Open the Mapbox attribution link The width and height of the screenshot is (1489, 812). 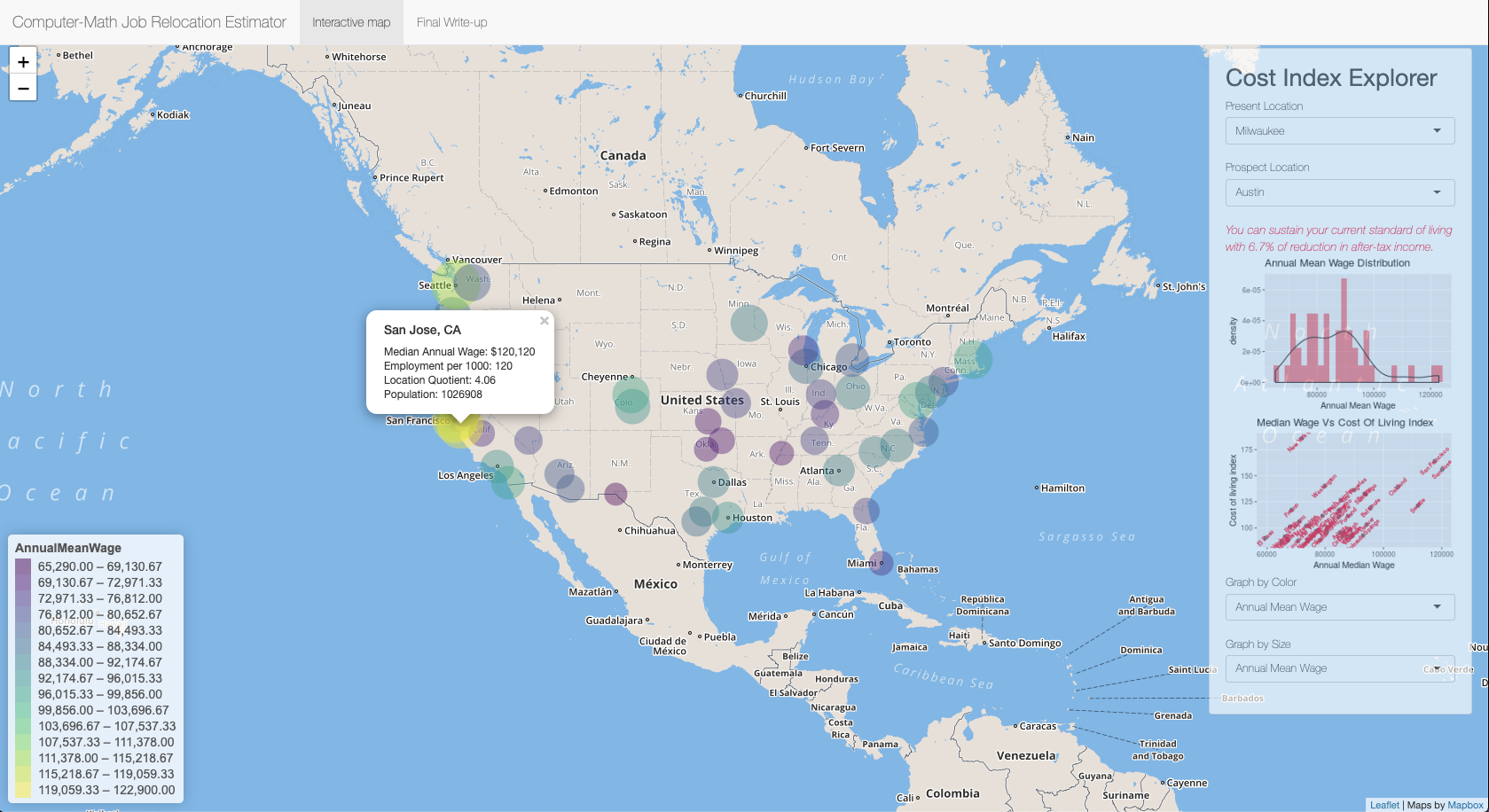pyautogui.click(x=1465, y=805)
